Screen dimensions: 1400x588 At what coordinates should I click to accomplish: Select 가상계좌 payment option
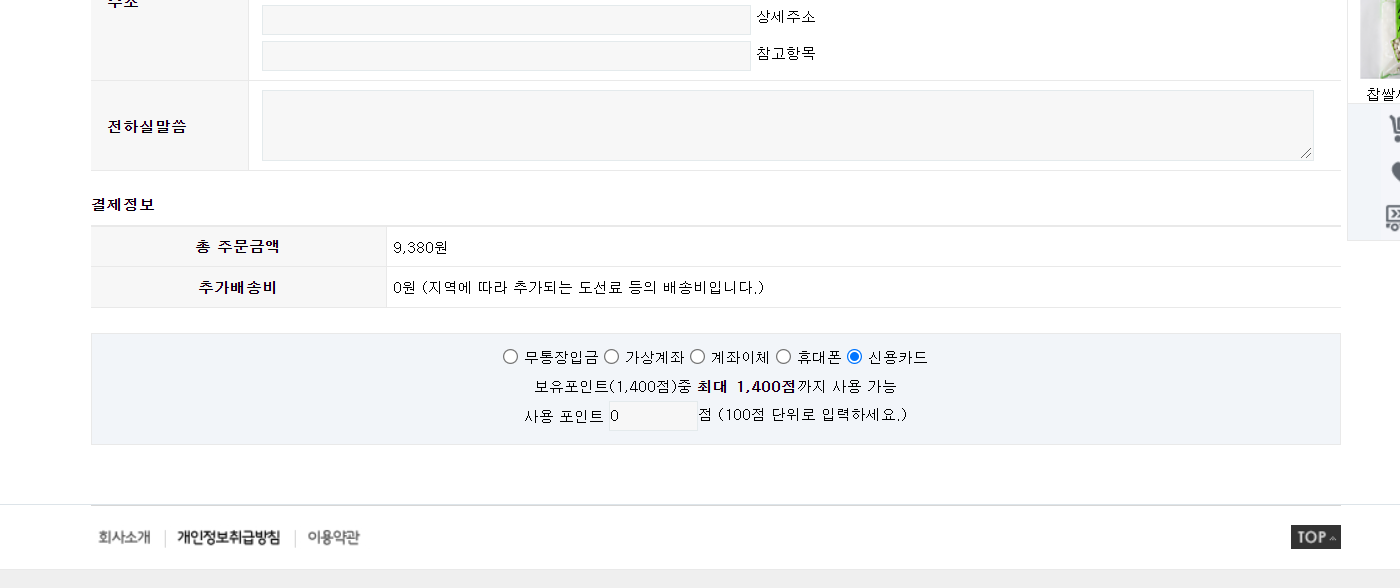(x=611, y=357)
